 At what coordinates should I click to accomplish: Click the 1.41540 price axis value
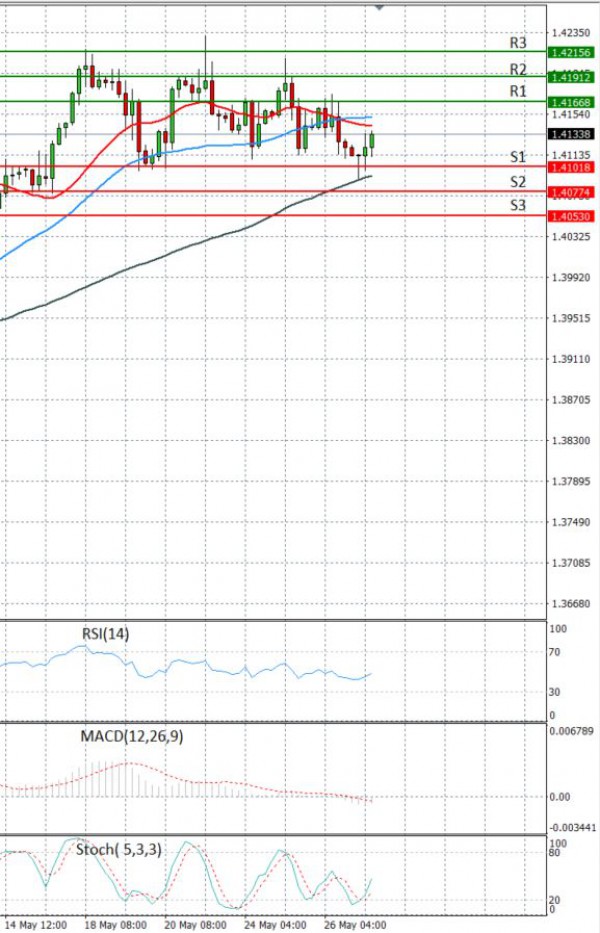[x=571, y=114]
